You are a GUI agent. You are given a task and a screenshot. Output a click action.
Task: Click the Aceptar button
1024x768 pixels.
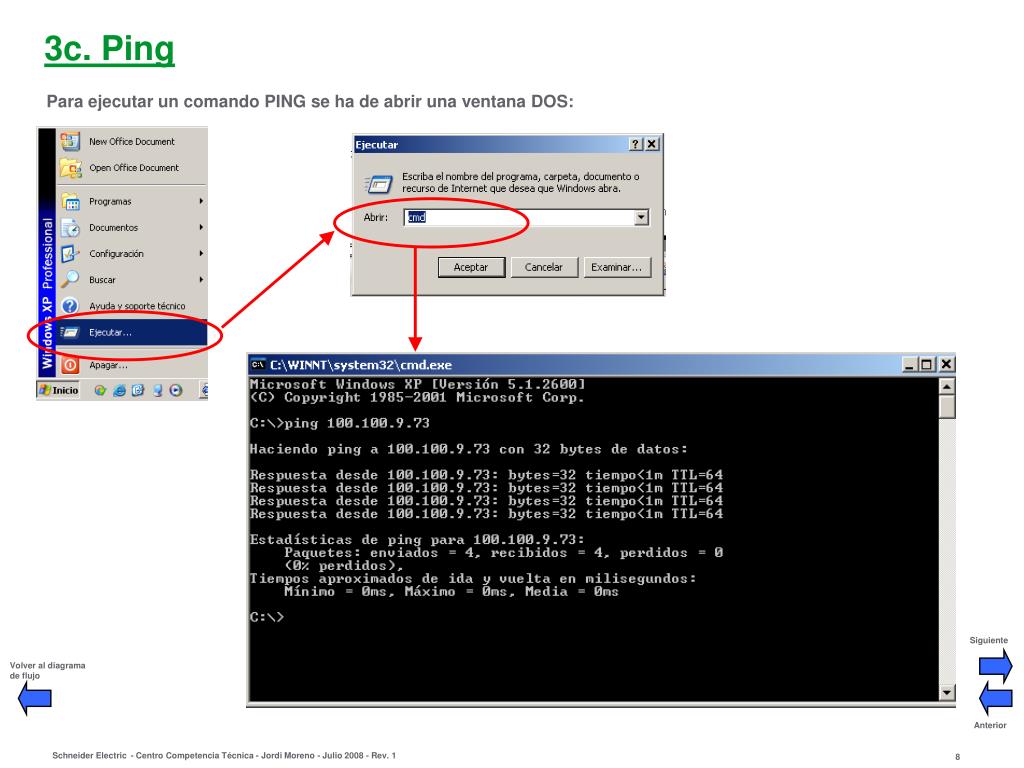[471, 267]
